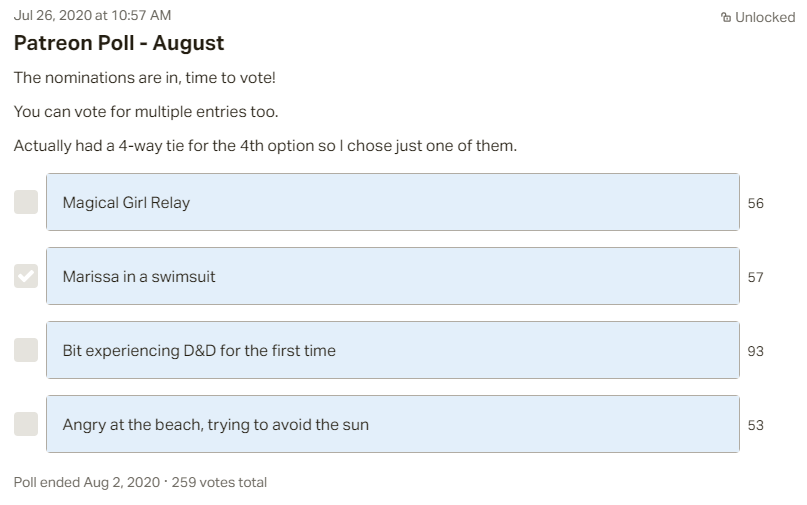The width and height of the screenshot is (807, 505).
Task: Select the "Magical Girl Relay" poll option bar
Action: tap(392, 202)
